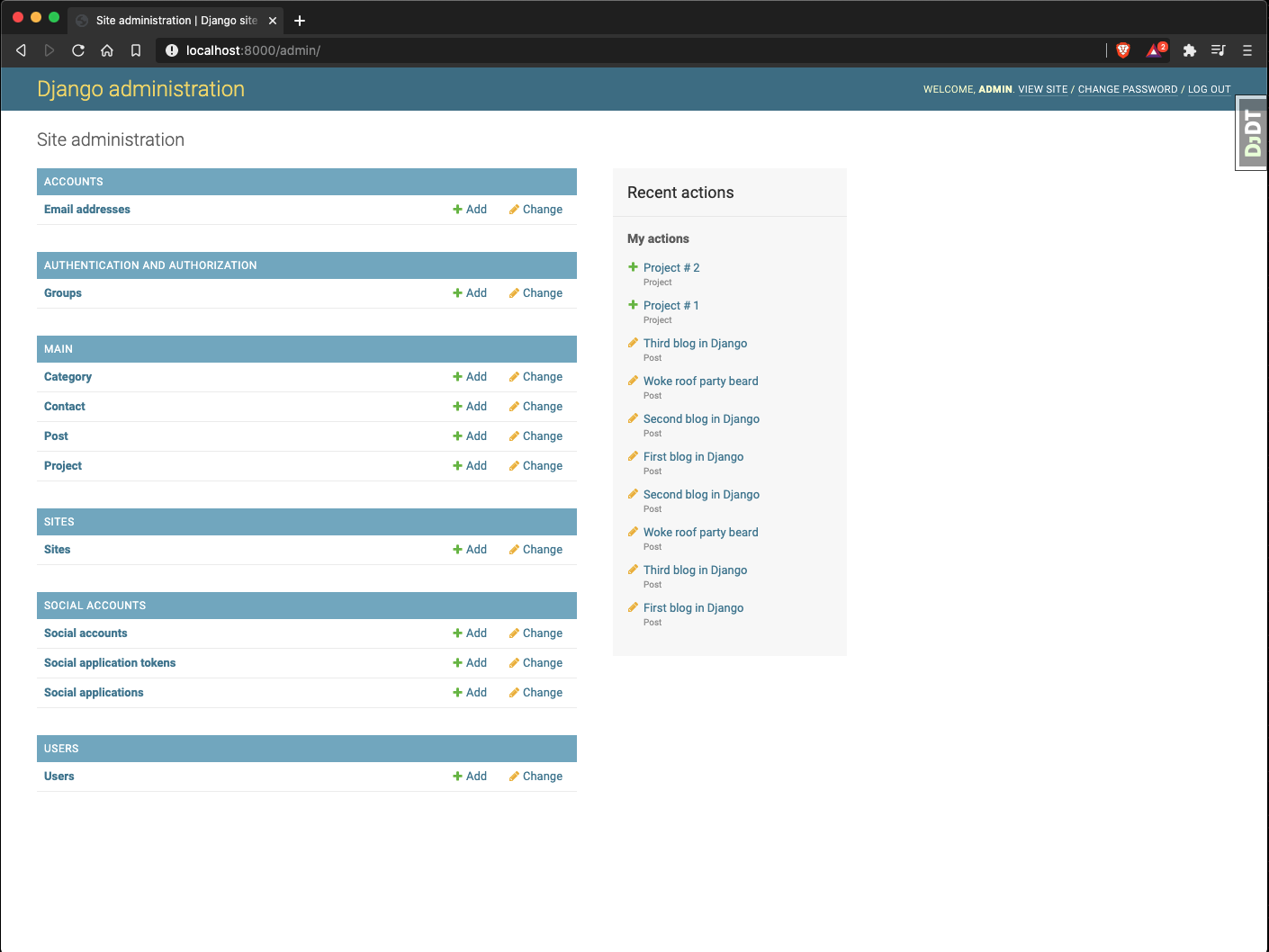Open a new browser tab

pos(300,21)
